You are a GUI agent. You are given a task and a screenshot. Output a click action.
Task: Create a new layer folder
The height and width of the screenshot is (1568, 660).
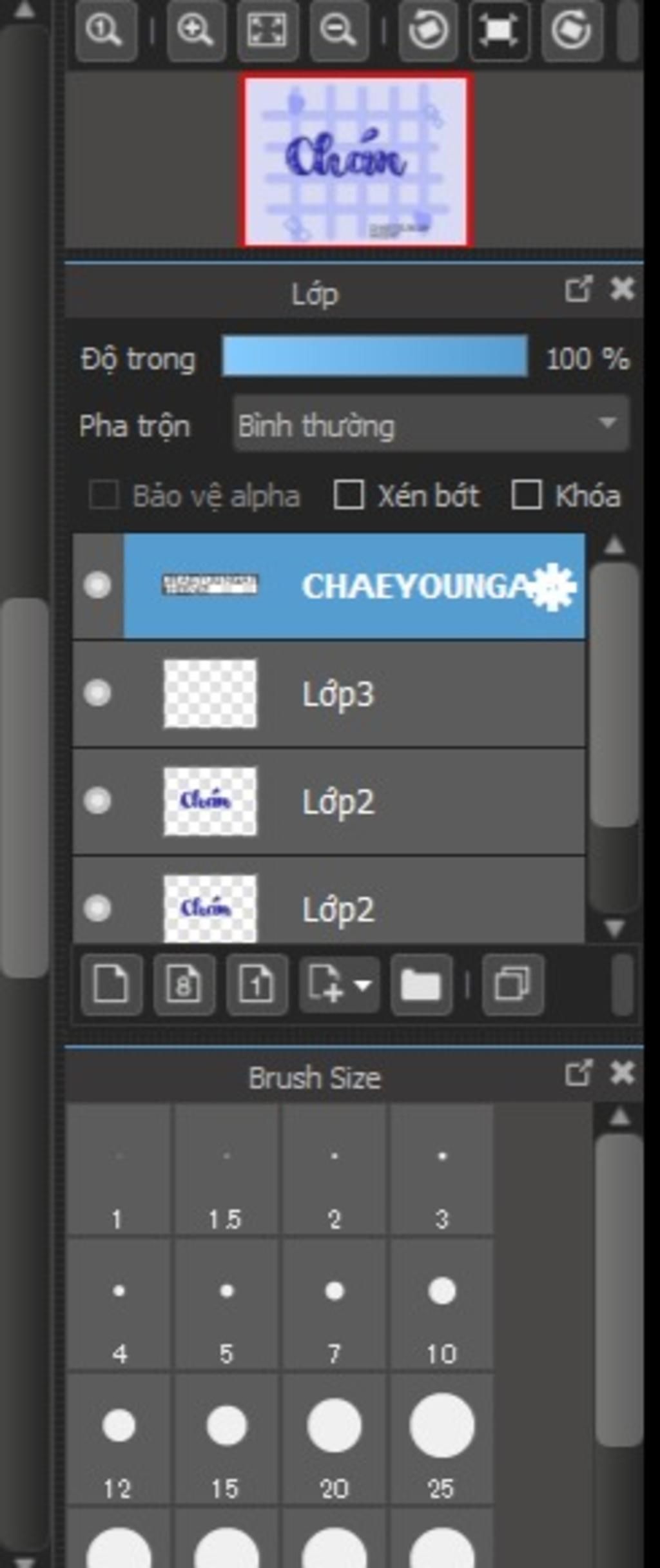point(421,984)
